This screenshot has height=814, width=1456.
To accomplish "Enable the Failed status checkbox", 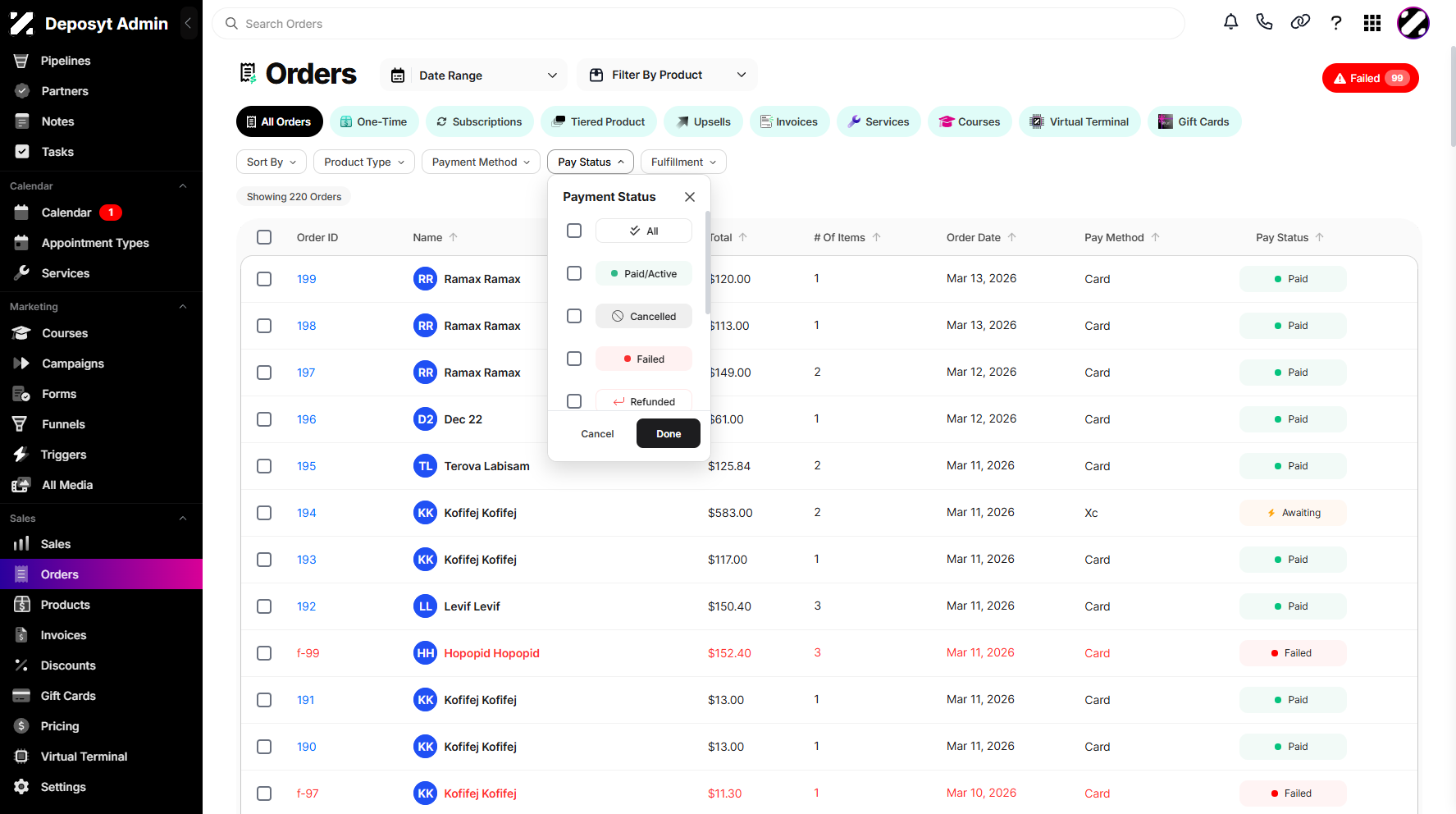I will click(x=574, y=359).
